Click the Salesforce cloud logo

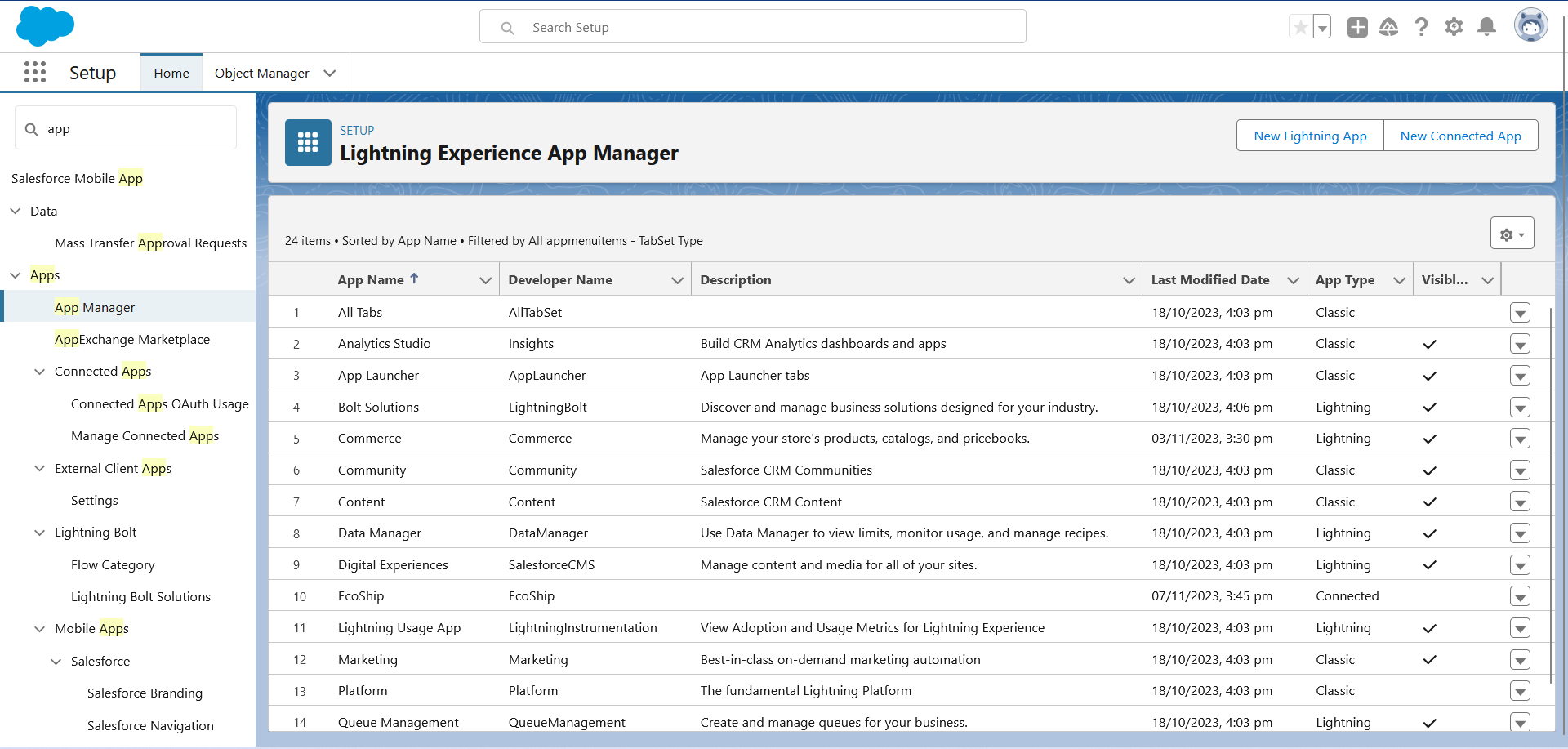tap(45, 26)
